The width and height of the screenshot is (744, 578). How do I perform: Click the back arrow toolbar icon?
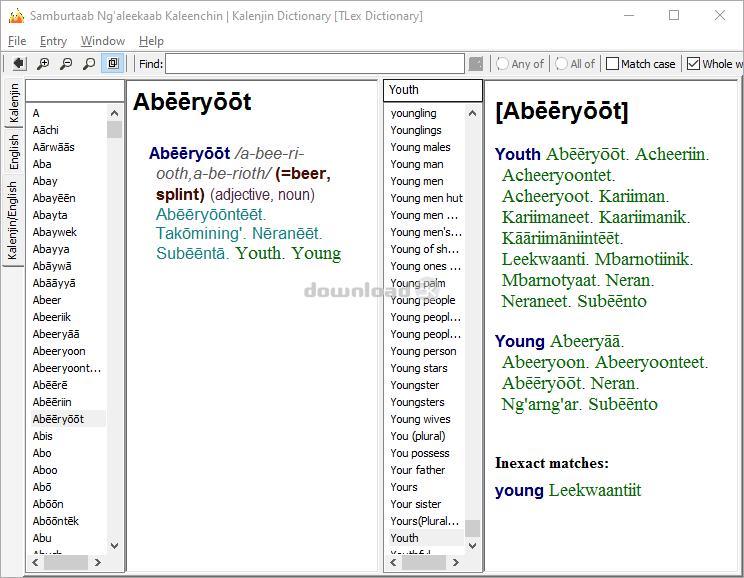coord(19,64)
